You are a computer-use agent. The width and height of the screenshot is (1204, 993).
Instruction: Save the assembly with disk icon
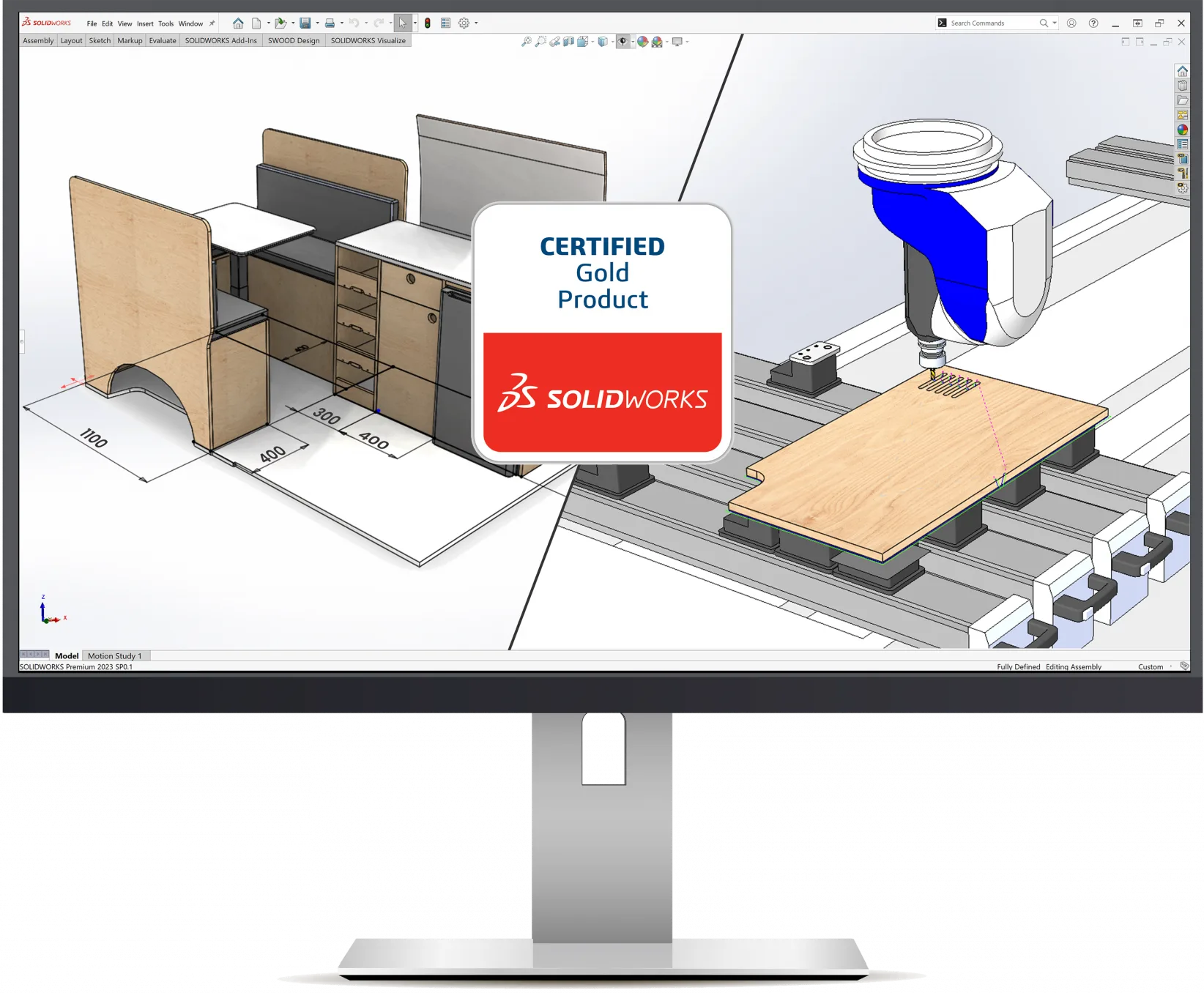[305, 23]
